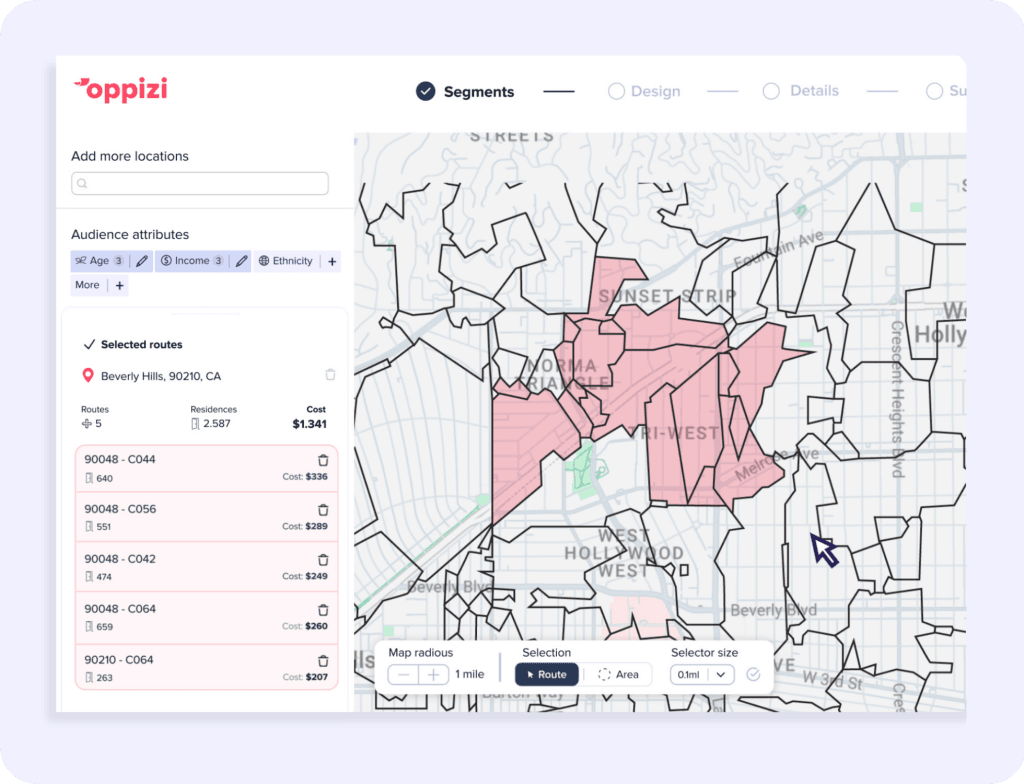Image resolution: width=1024 pixels, height=784 pixels.
Task: Remove route 90048 - C042 trash icon
Action: (x=323, y=560)
